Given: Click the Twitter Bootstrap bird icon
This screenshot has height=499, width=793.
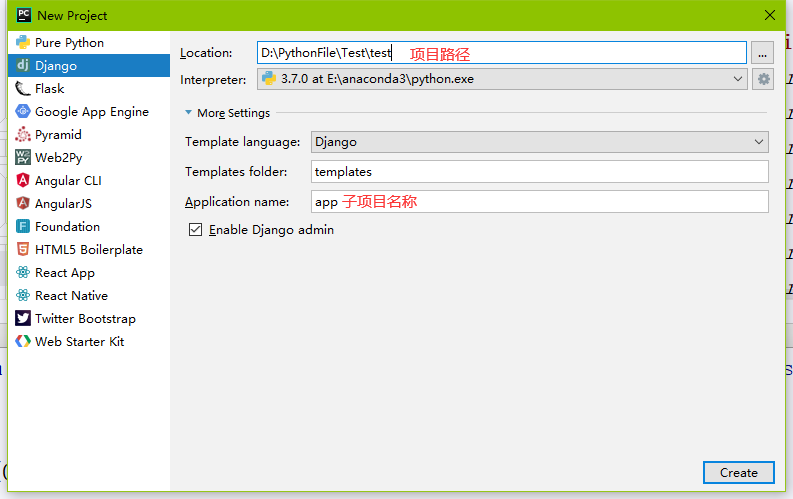Looking at the screenshot, I should click(23, 318).
